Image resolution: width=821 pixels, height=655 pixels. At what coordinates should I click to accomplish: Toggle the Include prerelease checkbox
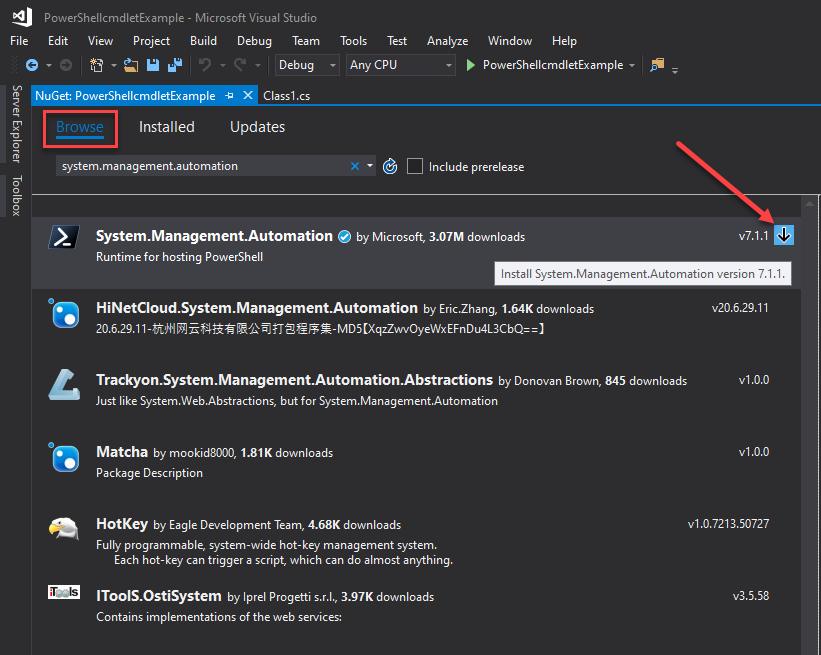pos(415,166)
